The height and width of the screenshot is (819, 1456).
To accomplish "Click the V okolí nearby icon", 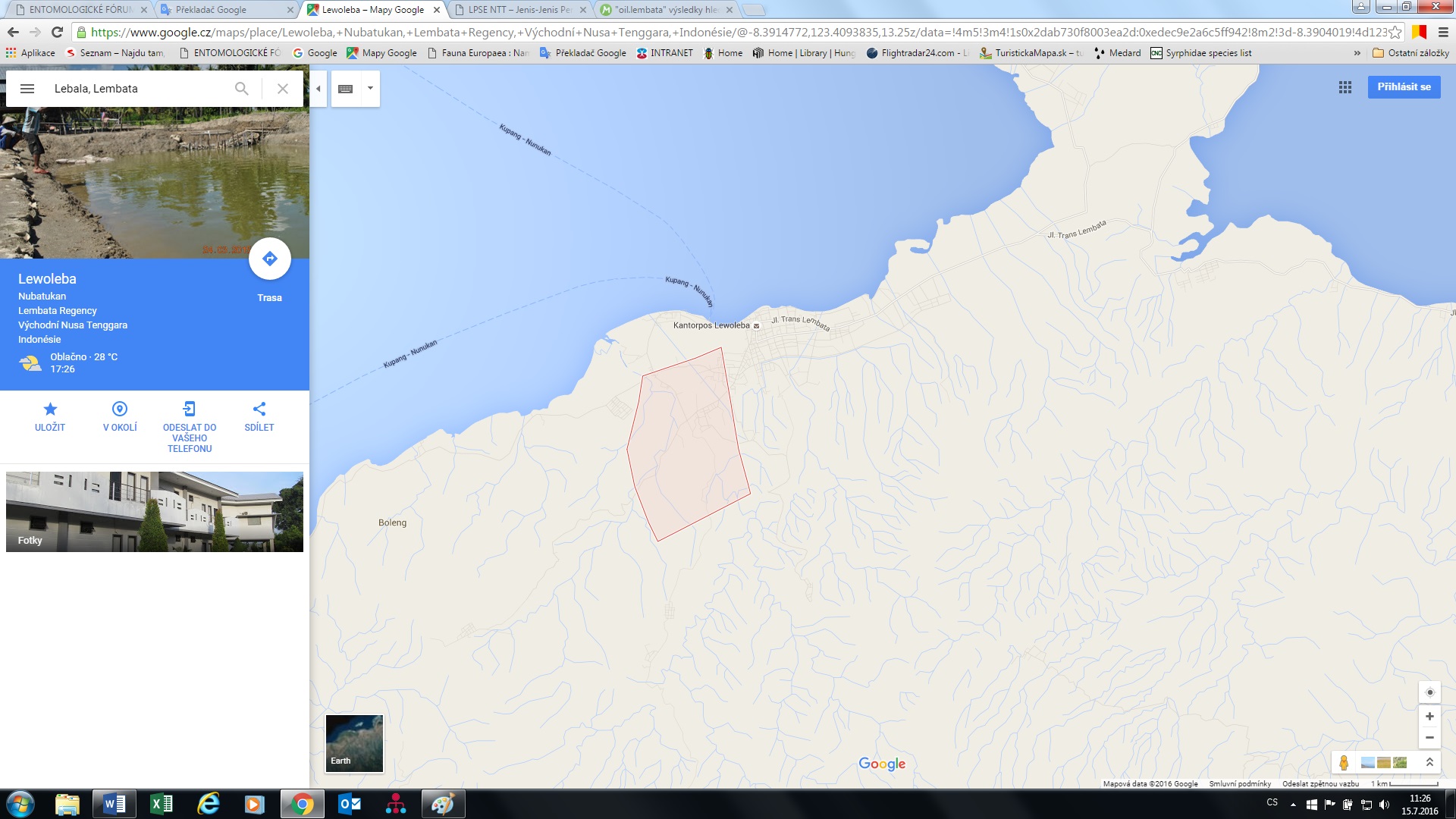I will coord(120,409).
